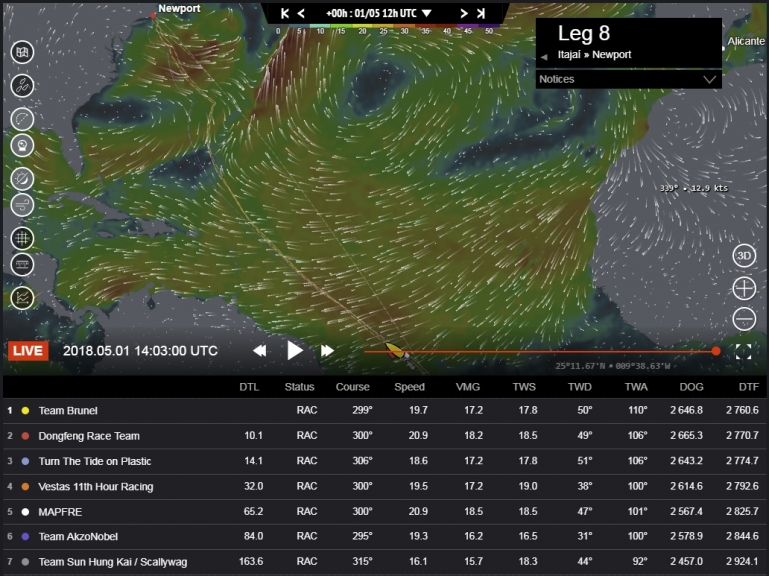The width and height of the screenshot is (769, 576).
Task: Play the race replay
Action: [294, 350]
